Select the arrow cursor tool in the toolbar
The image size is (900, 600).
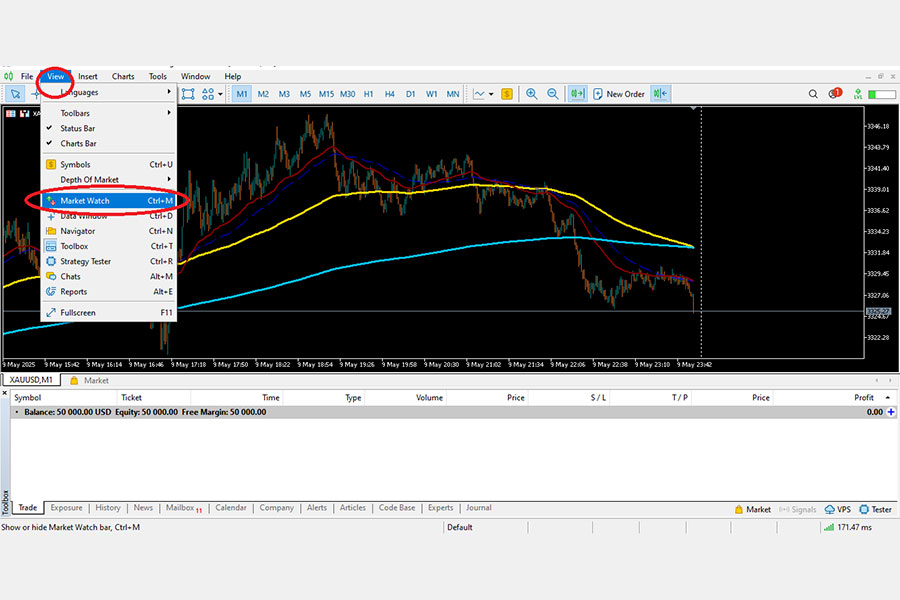[15, 94]
